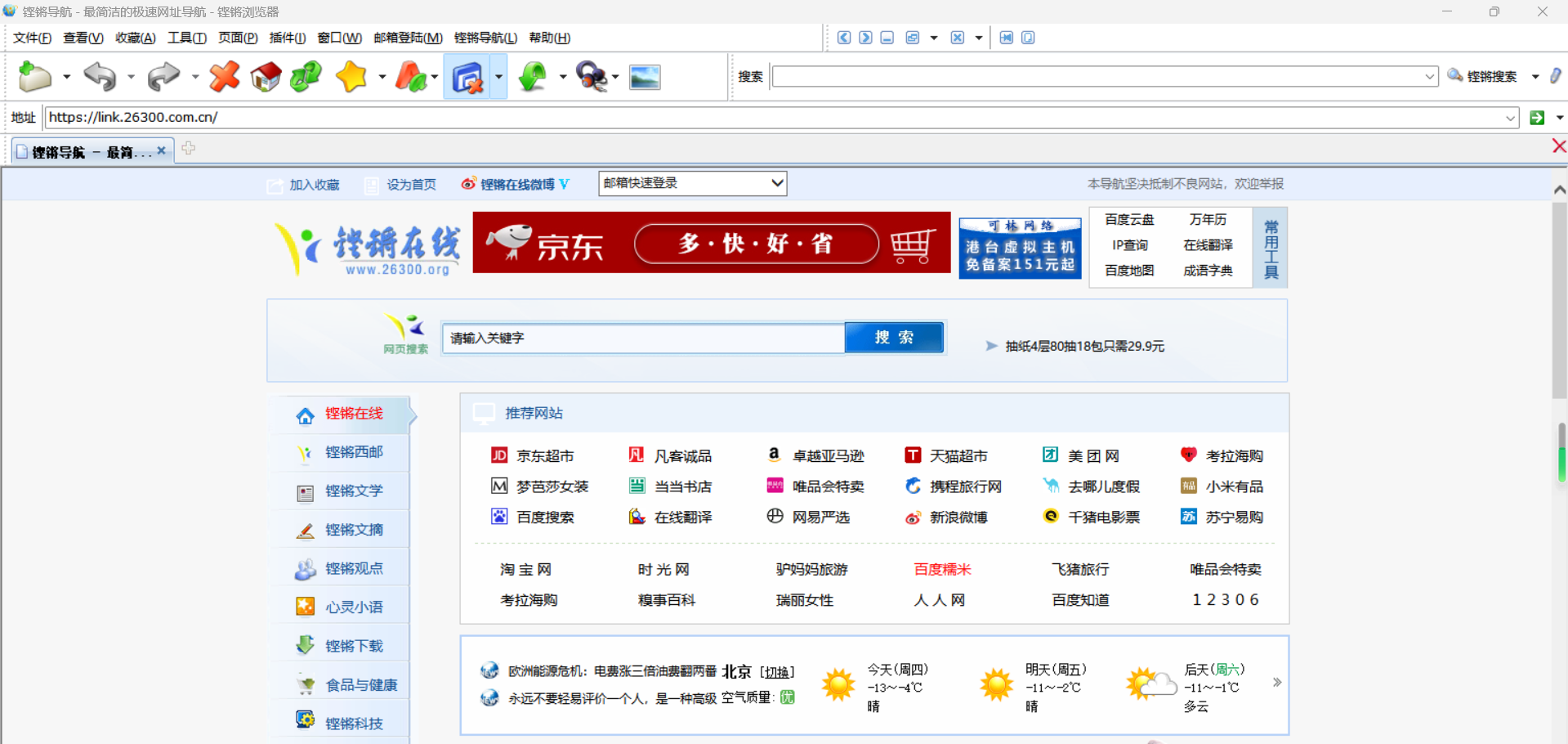
Task: Open the 工具(T) menu
Action: [187, 38]
